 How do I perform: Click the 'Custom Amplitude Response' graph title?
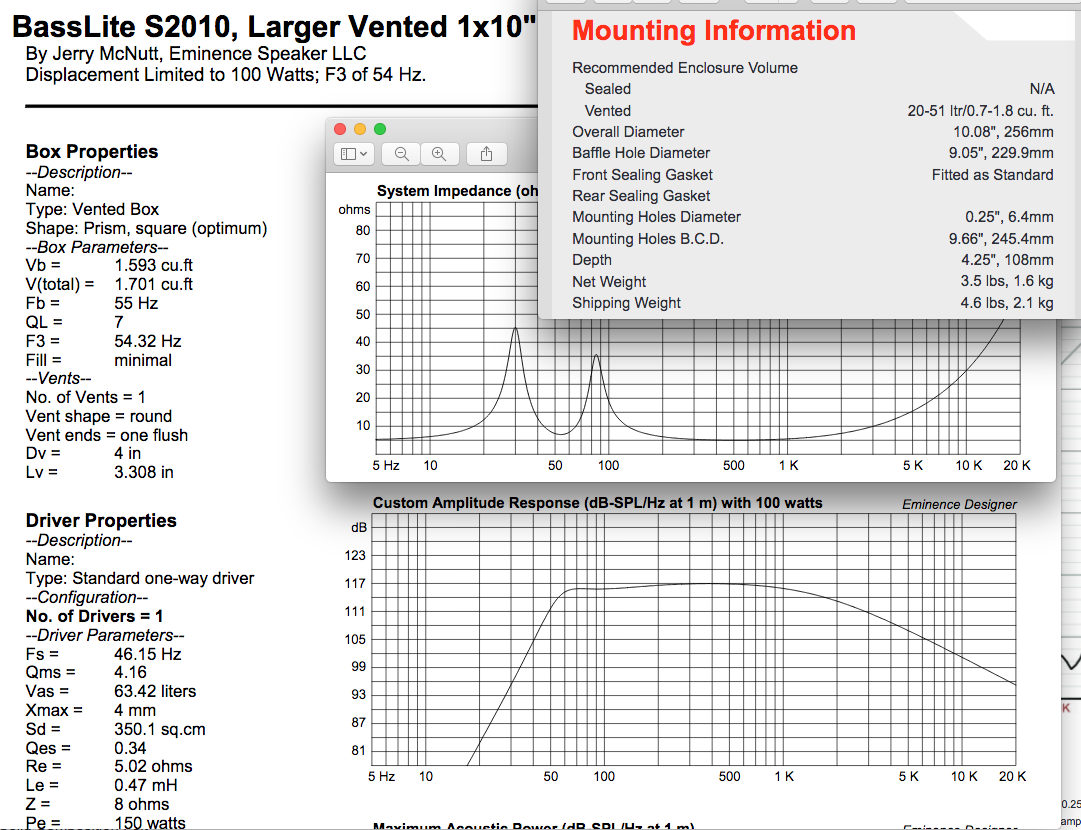pyautogui.click(x=597, y=503)
